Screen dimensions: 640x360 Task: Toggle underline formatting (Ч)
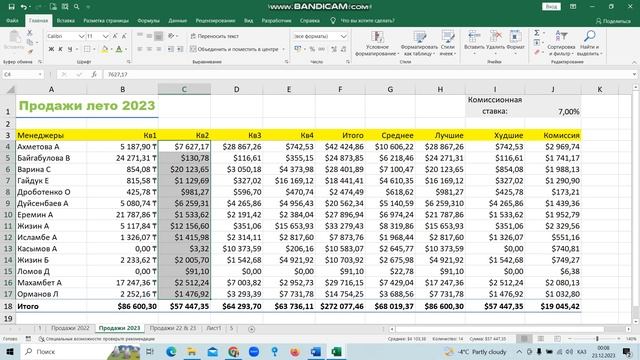(70, 49)
